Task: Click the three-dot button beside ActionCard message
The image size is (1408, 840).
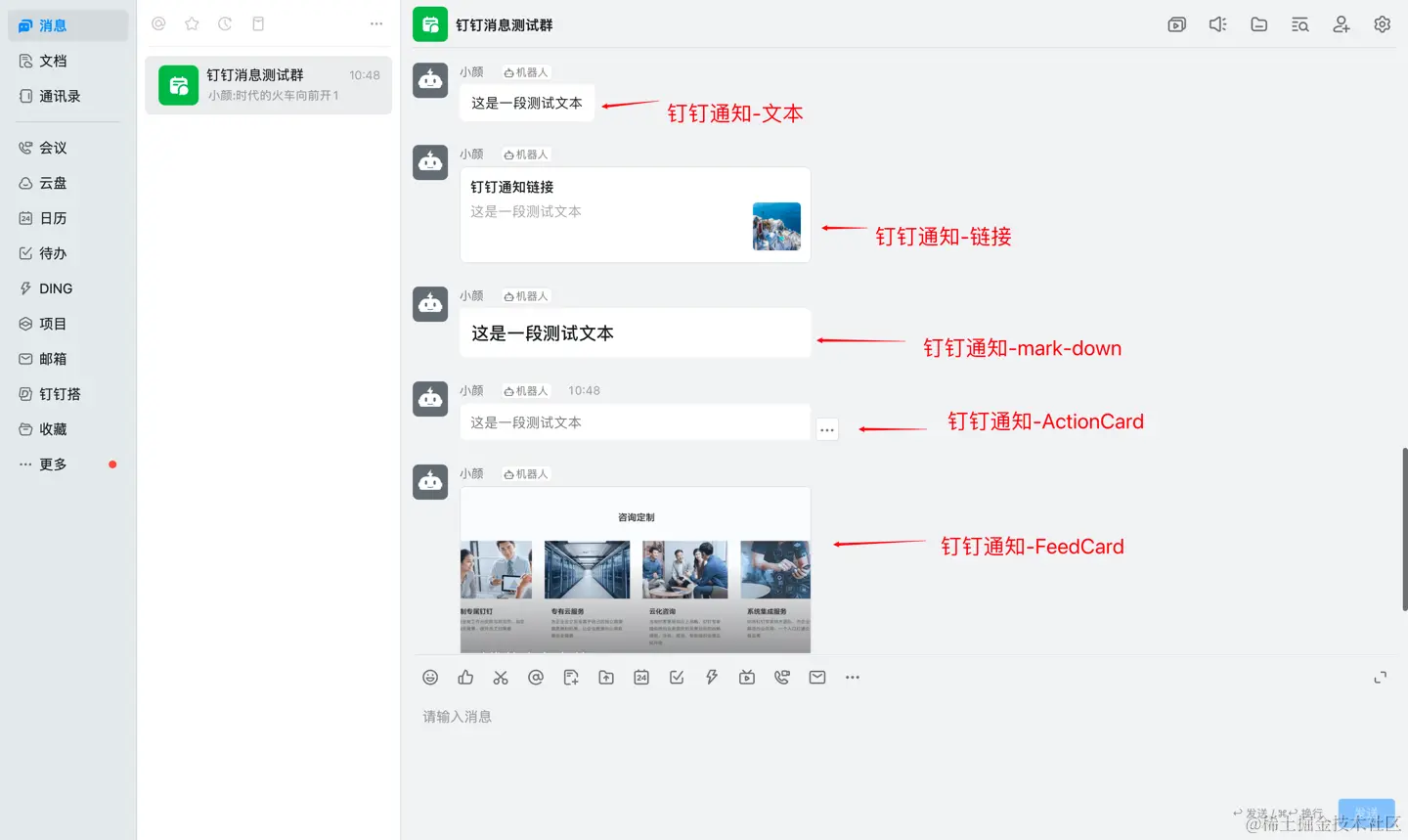Action: click(x=827, y=430)
